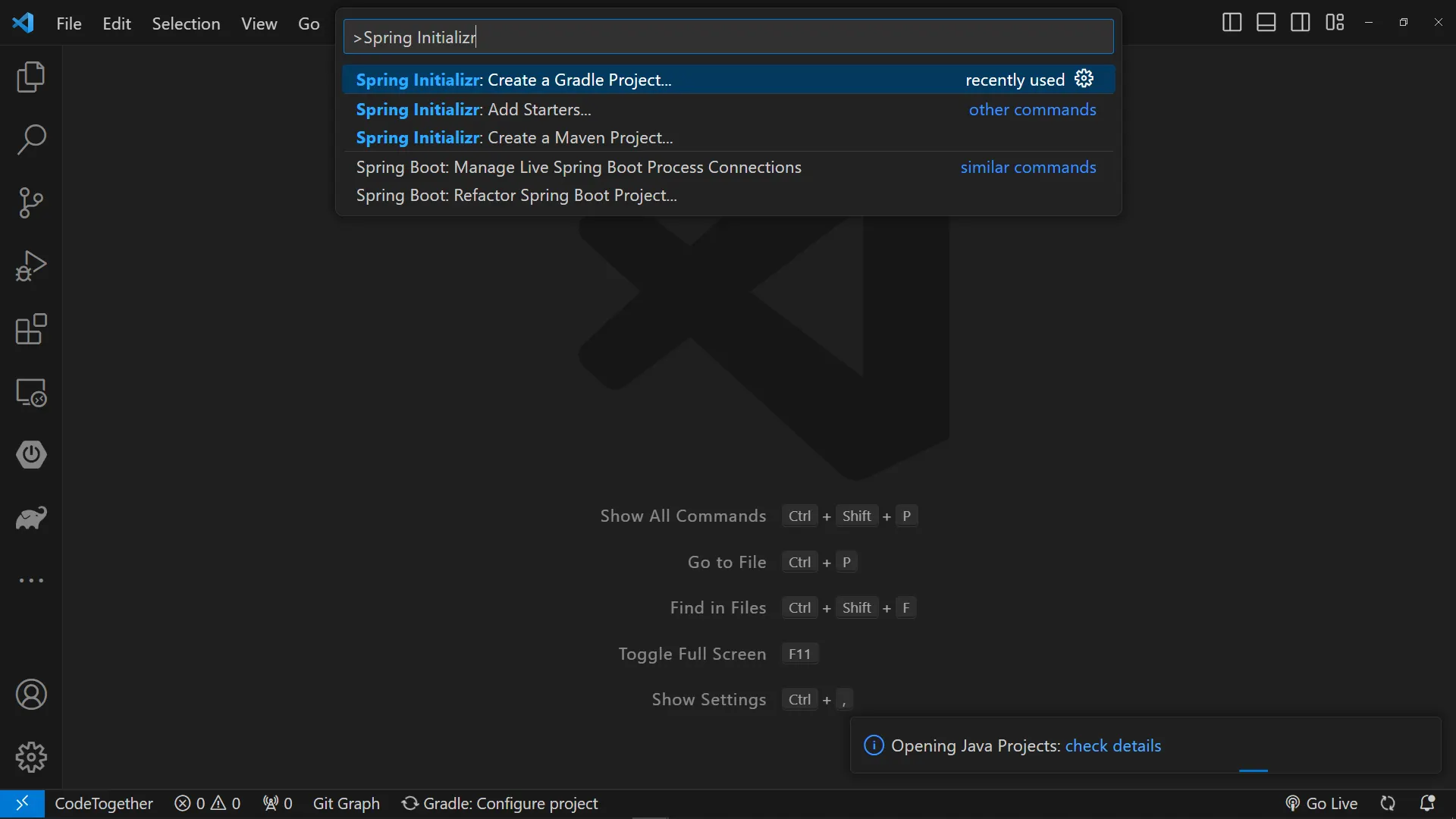Open the Gradle elephant icon view
Screen dimensions: 1456x819
31,518
